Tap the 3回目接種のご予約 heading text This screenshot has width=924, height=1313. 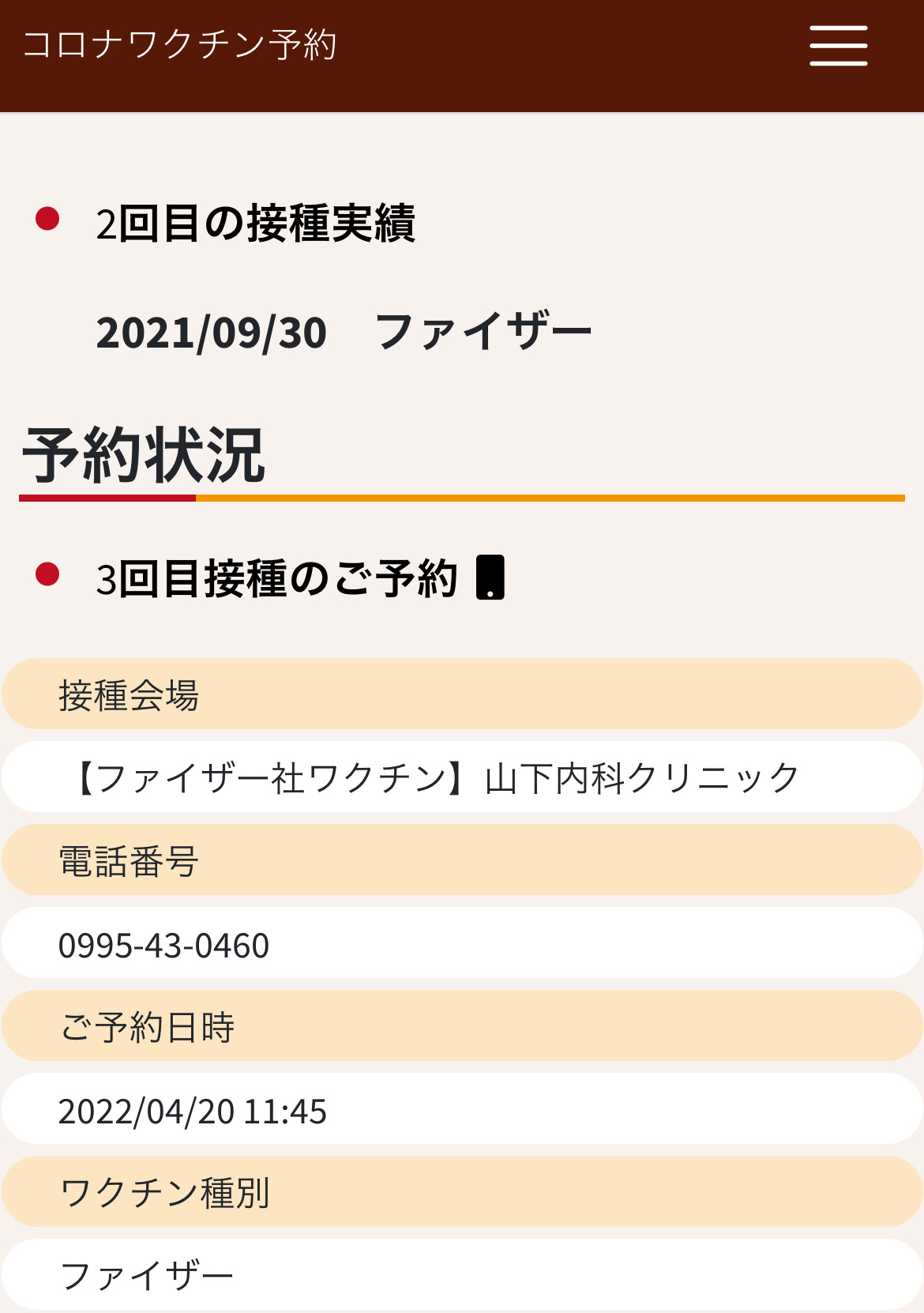coord(276,578)
